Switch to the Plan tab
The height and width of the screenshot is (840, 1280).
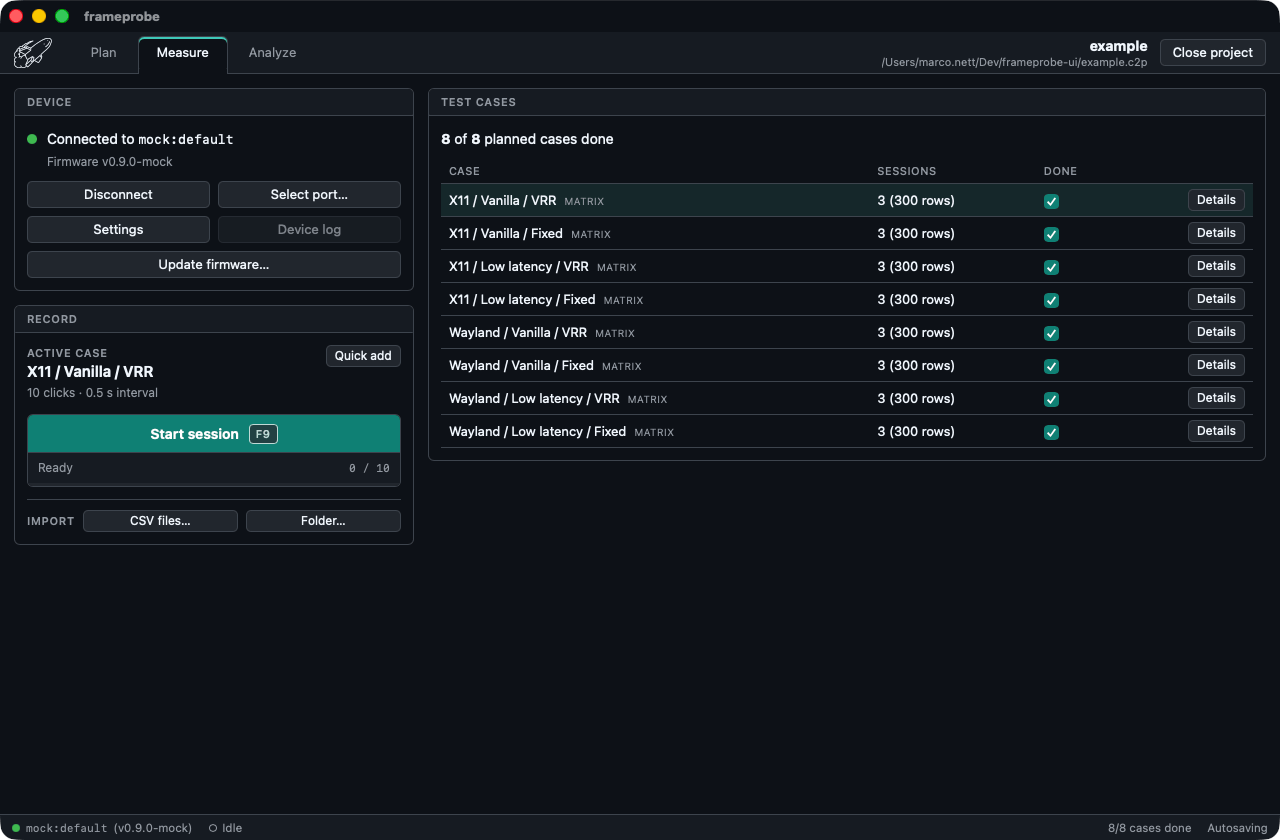[x=104, y=53]
